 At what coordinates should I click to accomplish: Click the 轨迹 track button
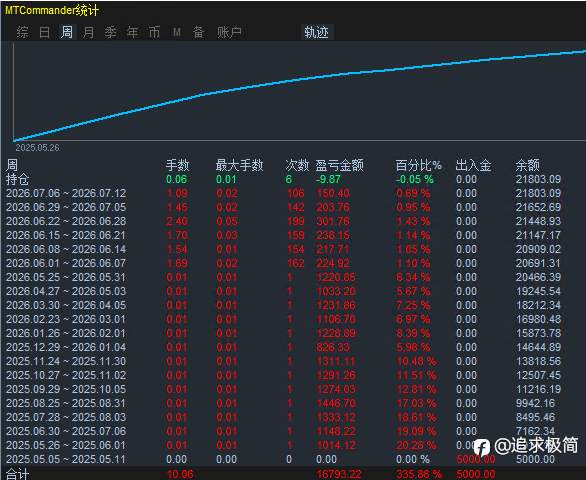click(x=316, y=32)
